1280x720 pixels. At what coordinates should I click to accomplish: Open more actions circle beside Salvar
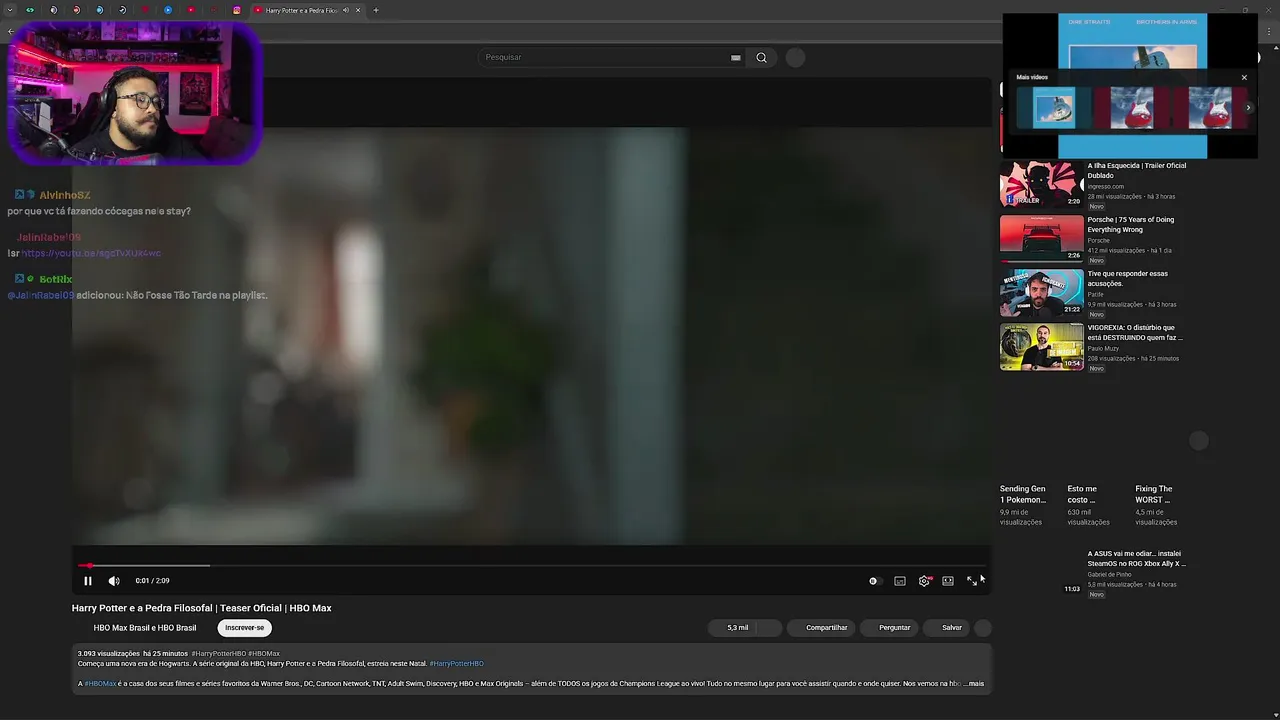pos(983,628)
